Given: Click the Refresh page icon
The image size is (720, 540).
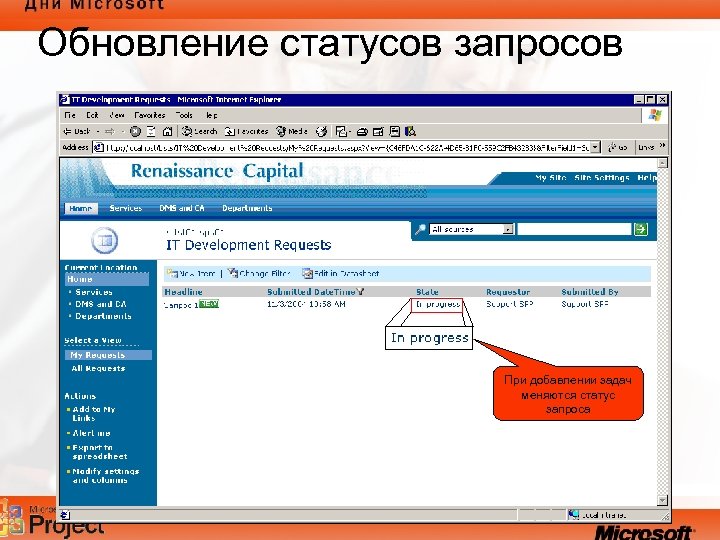Looking at the screenshot, I should [x=151, y=131].
